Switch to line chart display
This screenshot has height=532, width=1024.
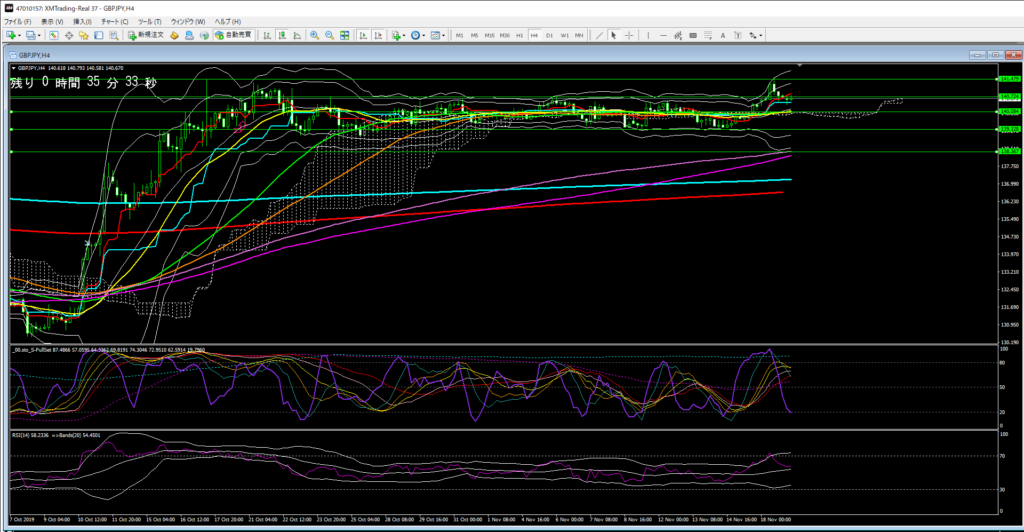(x=297, y=35)
